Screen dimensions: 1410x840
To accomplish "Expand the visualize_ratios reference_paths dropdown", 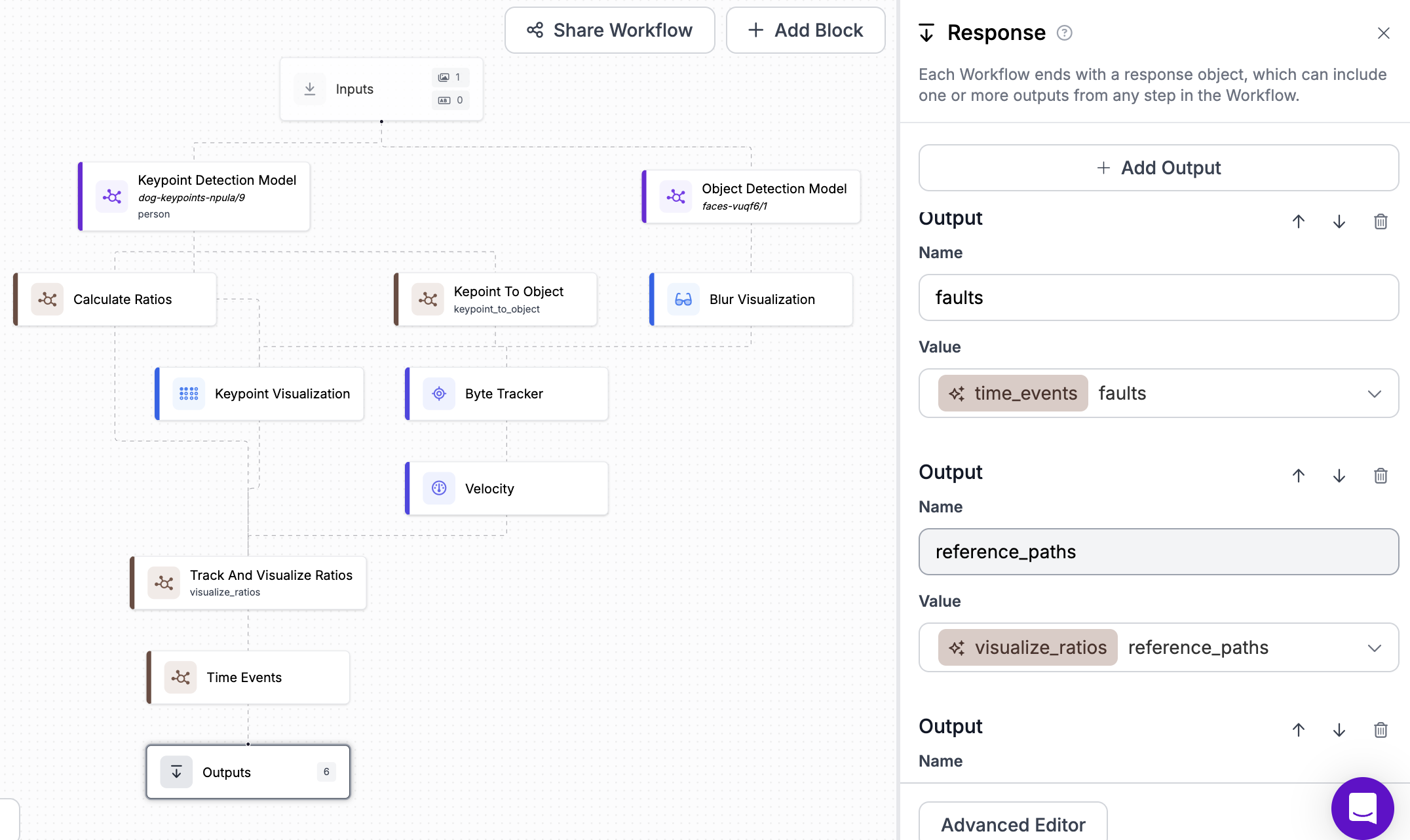I will [x=1374, y=647].
